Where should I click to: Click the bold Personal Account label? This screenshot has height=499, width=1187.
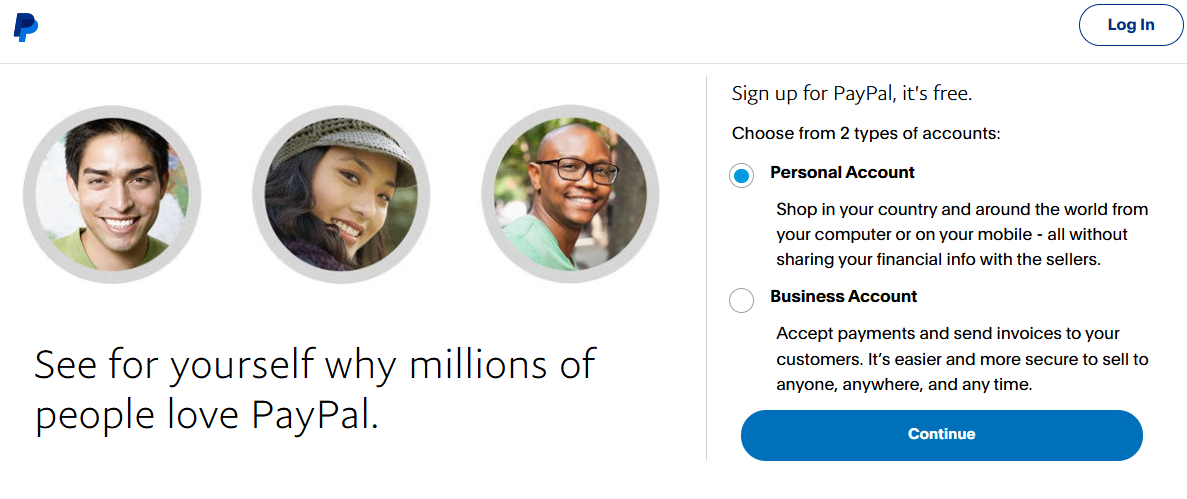[842, 172]
